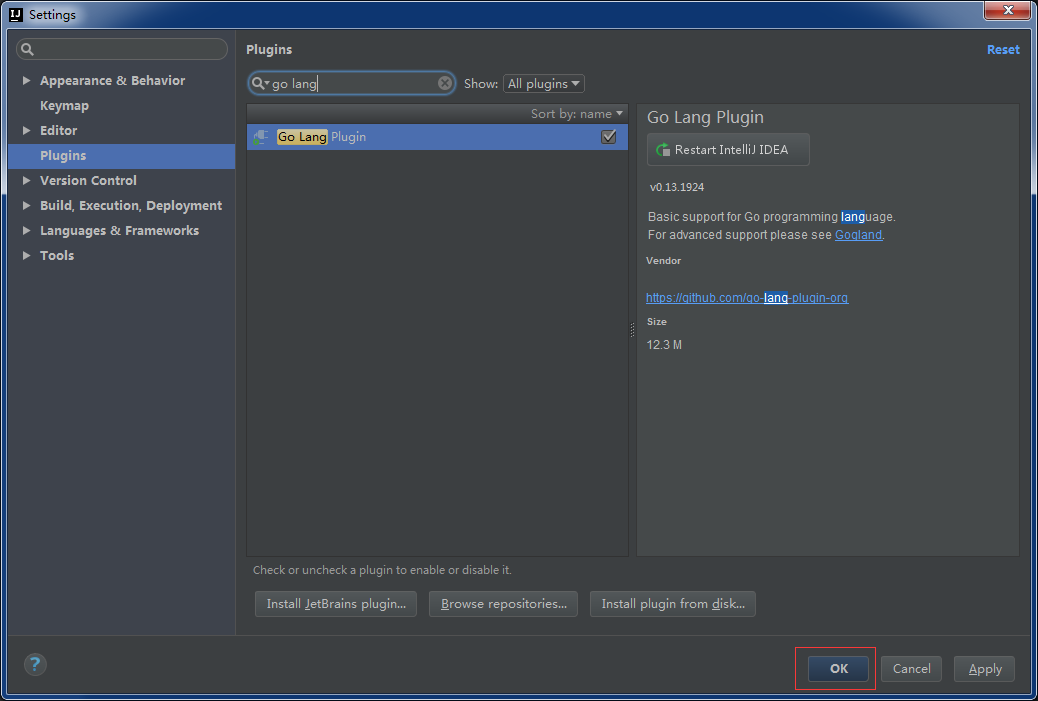Open the Gogland hyperlink
This screenshot has width=1038, height=701.
coord(859,234)
